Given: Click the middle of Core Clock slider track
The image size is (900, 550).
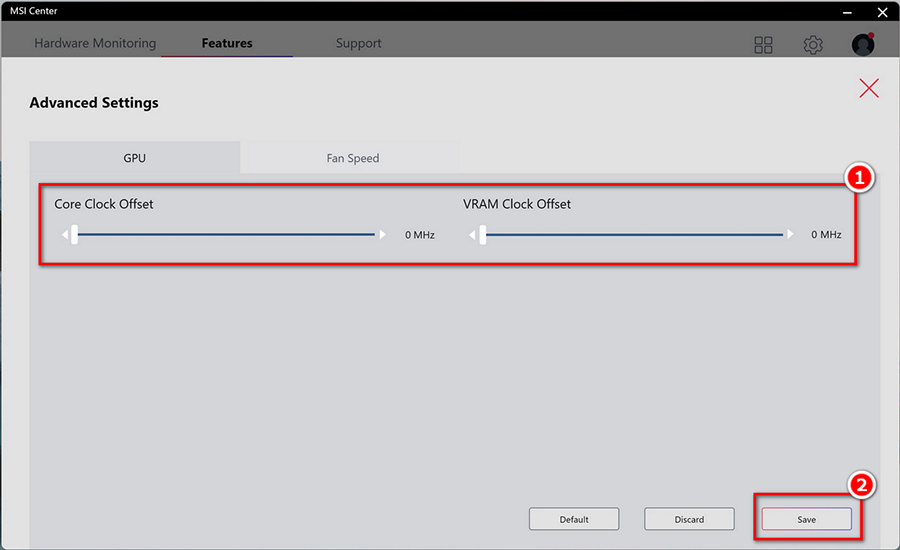Looking at the screenshot, I should point(224,234).
